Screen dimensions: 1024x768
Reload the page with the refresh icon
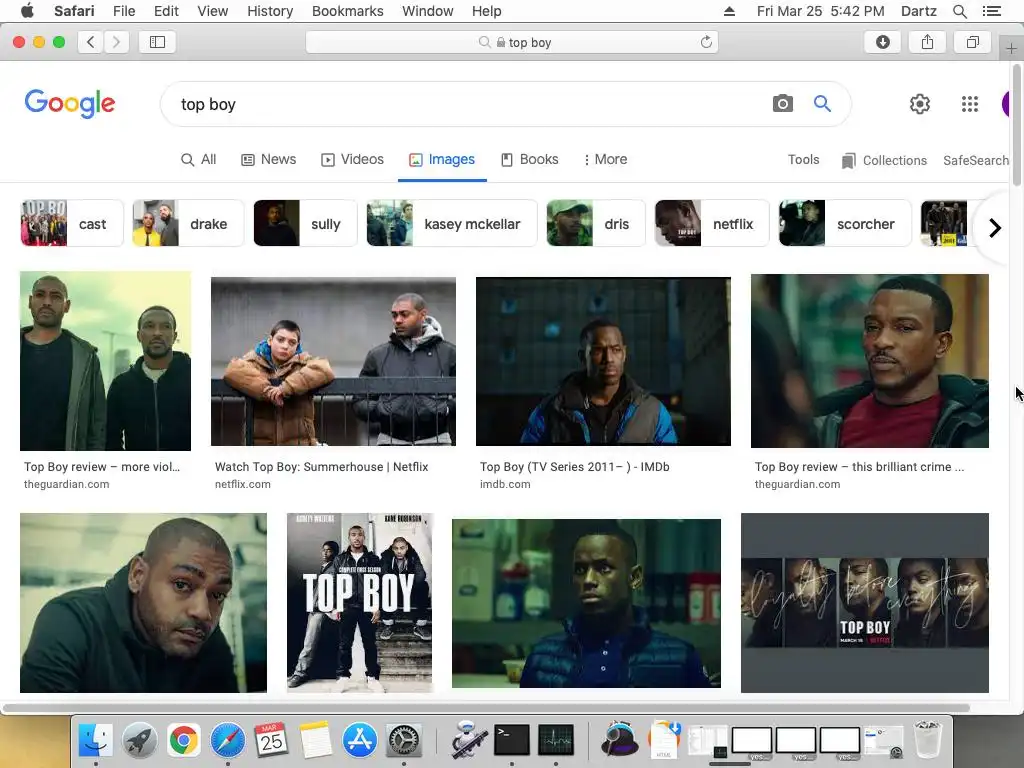706,42
